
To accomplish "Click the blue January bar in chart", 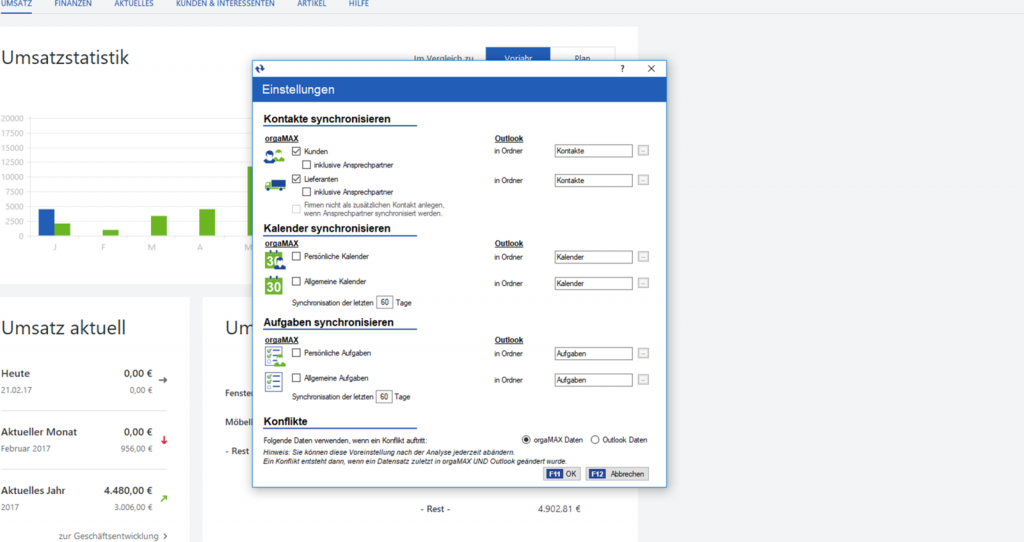I will (46, 222).
